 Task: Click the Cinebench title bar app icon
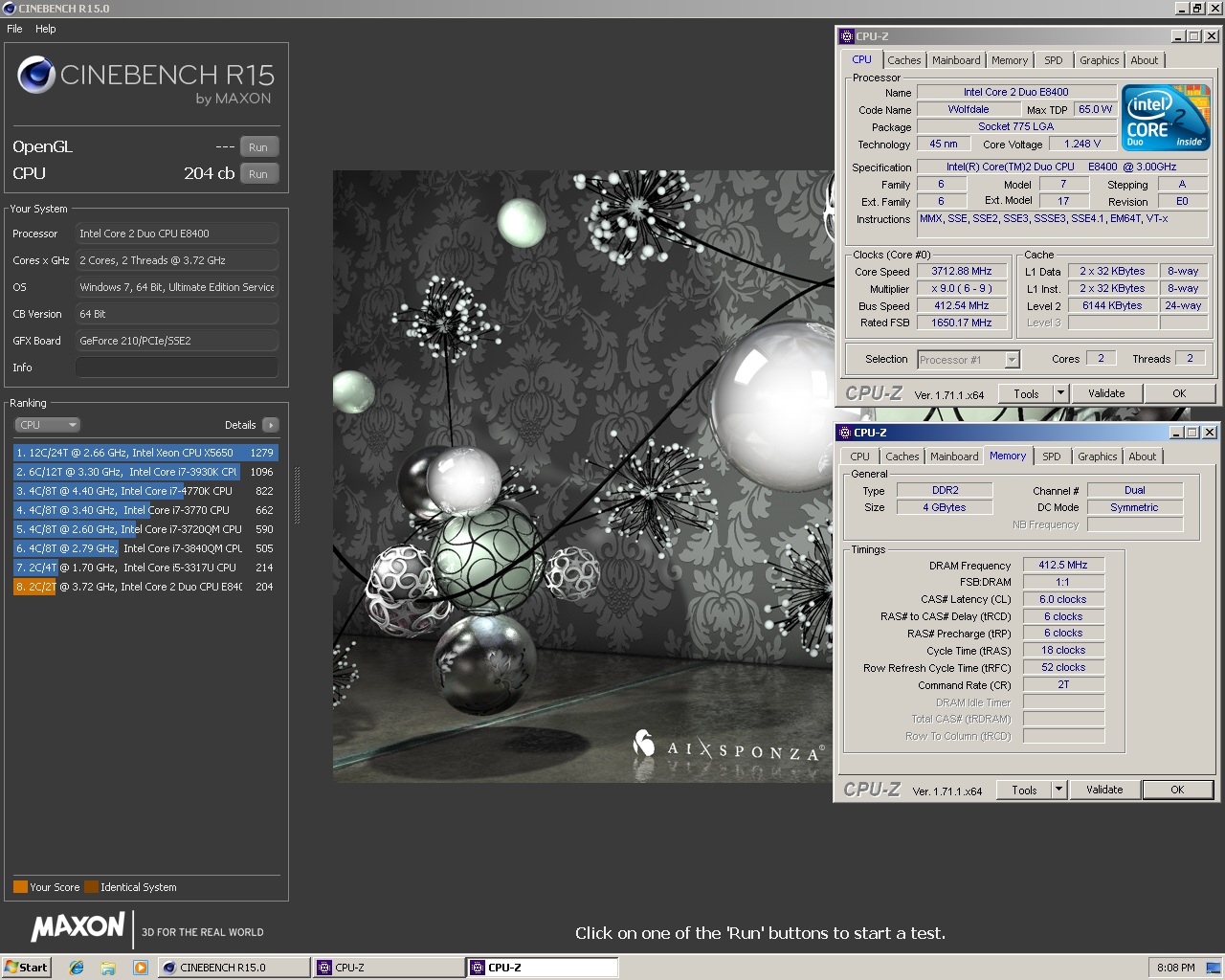(x=10, y=9)
